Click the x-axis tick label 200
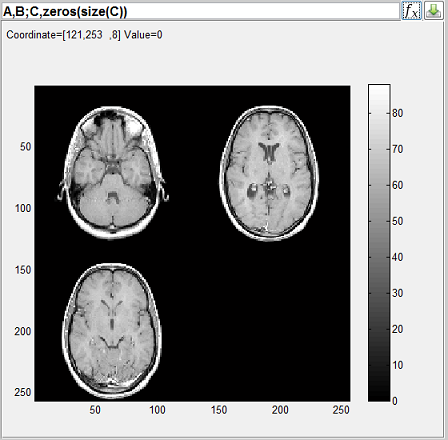This screenshot has height=440, width=448. (280, 410)
